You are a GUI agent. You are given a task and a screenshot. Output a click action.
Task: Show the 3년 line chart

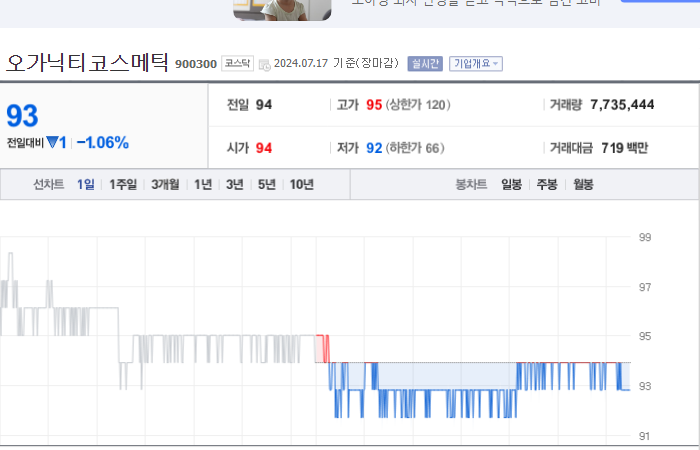235,184
